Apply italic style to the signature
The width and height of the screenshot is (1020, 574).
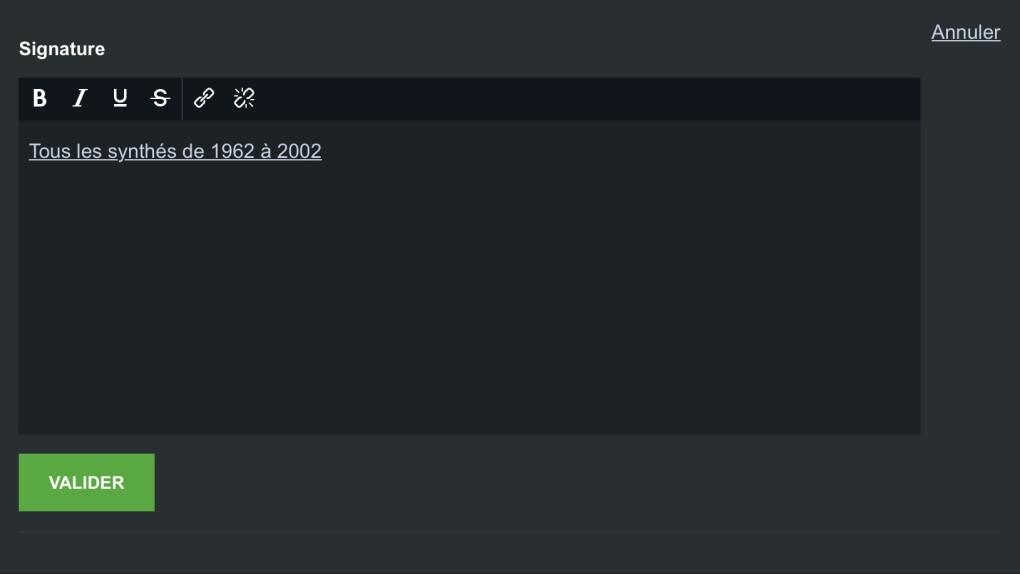[80, 98]
